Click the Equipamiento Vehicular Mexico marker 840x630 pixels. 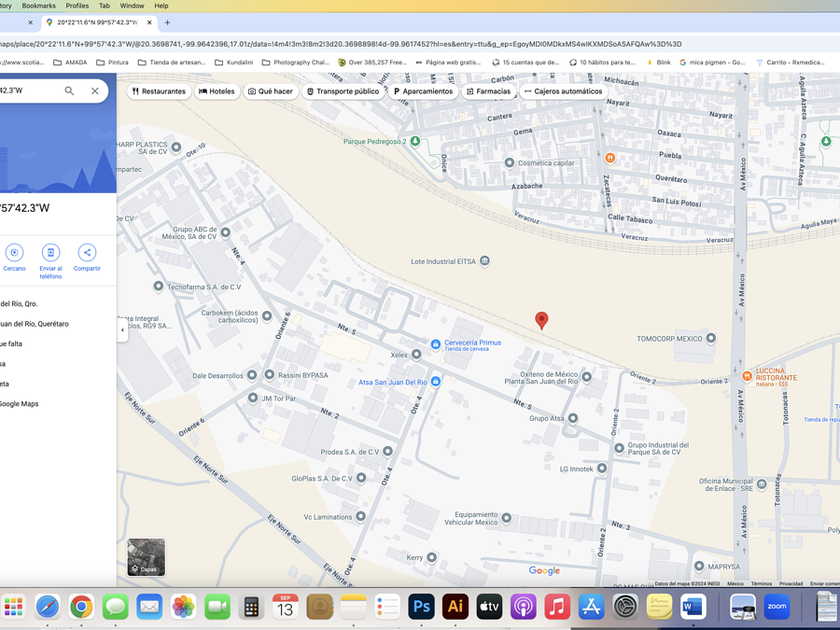pyautogui.click(x=506, y=518)
